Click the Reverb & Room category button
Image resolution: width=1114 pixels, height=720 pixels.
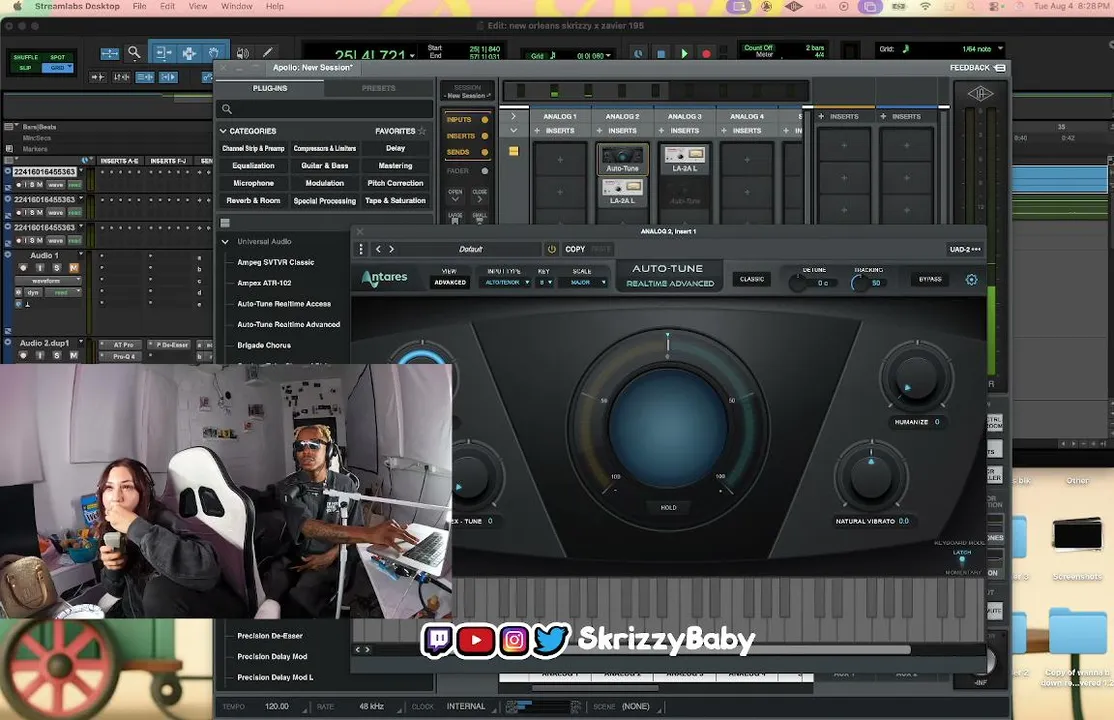(253, 201)
